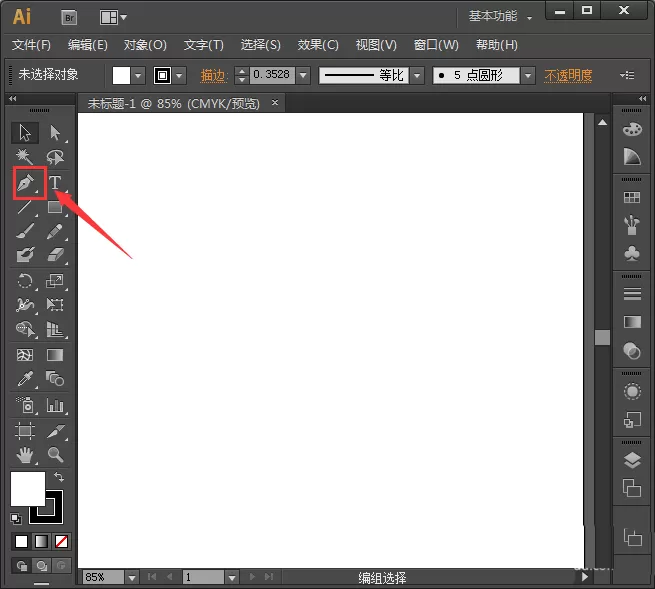Select the Blob Brush tool
The height and width of the screenshot is (589, 655).
(x=25, y=254)
